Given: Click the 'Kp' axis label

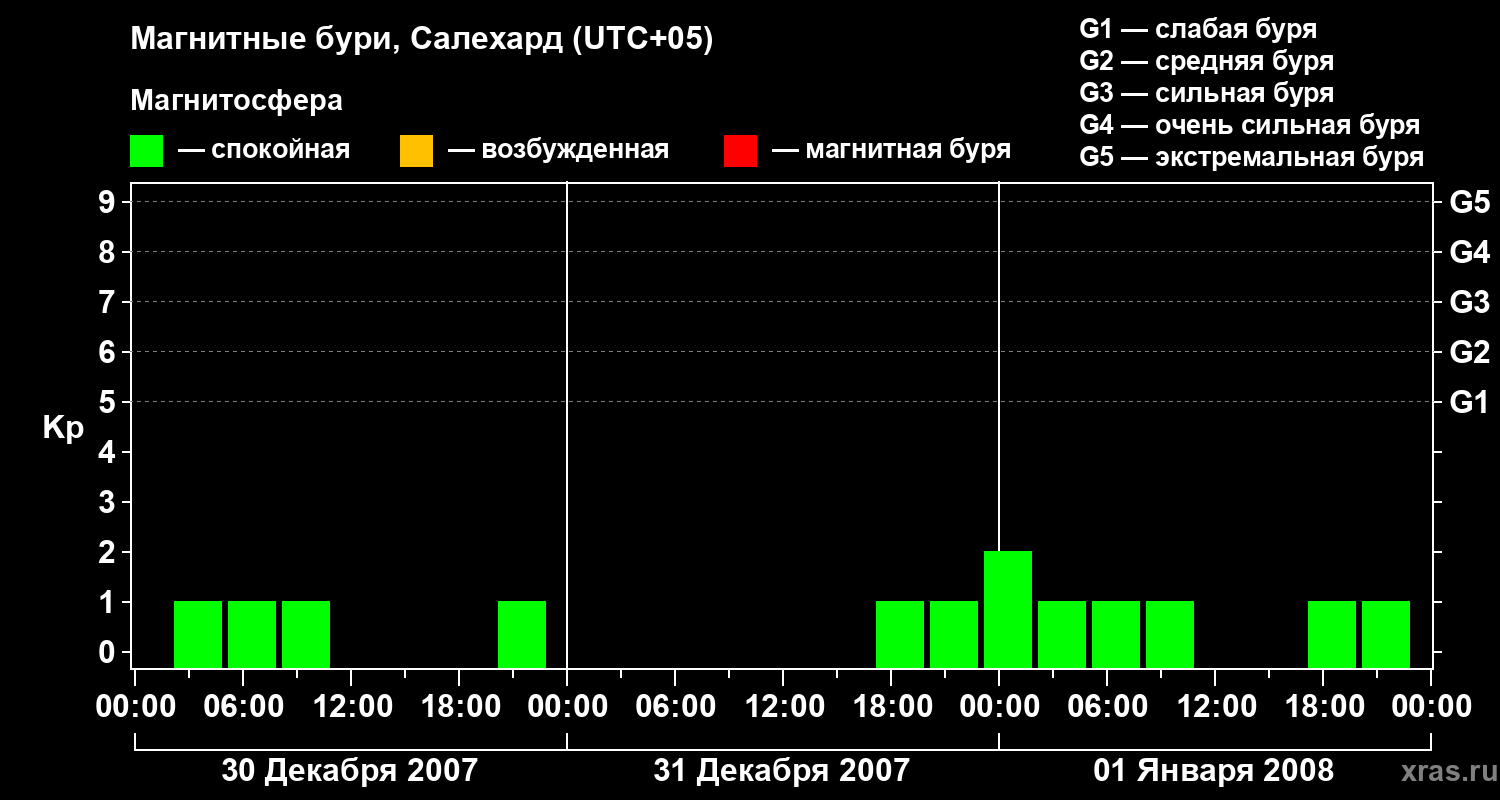Looking at the screenshot, I should 63,428.
